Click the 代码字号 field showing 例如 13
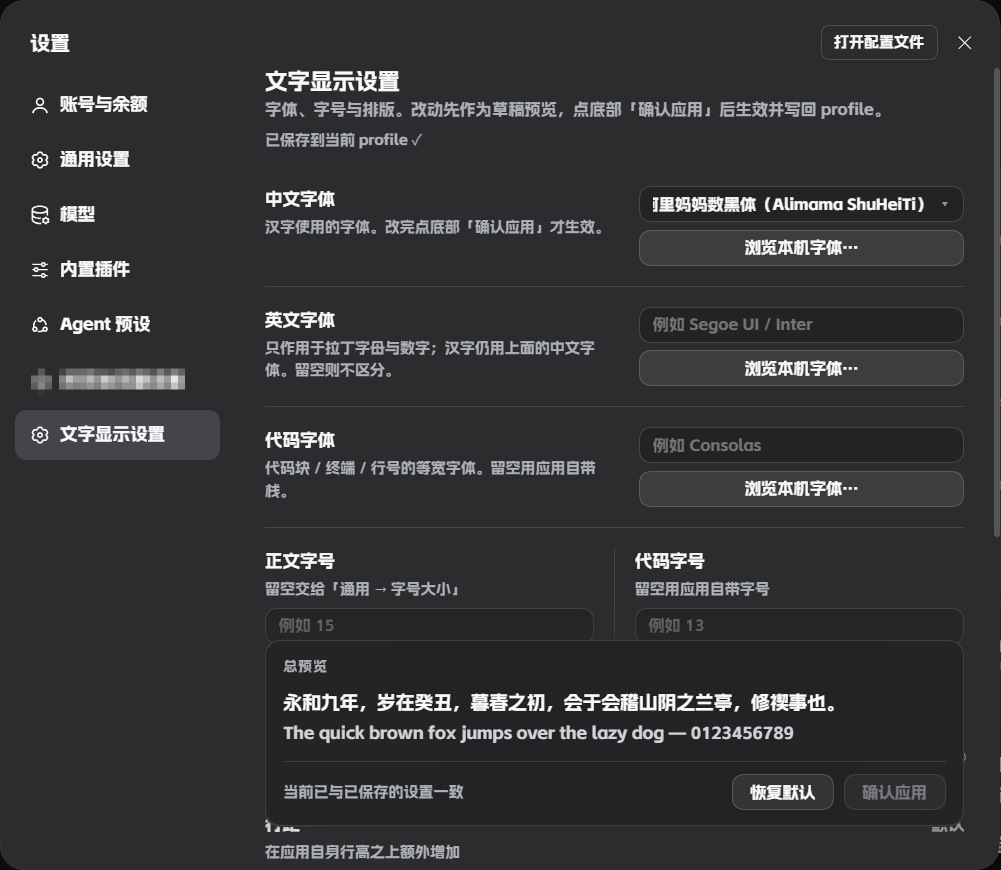Screen dimensions: 1001x870 click(799, 625)
